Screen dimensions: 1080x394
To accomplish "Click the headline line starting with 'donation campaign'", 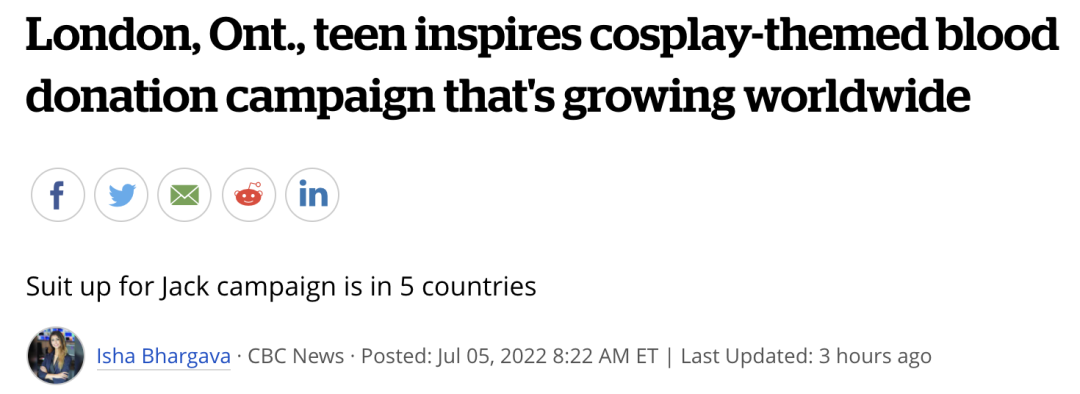I will point(498,98).
